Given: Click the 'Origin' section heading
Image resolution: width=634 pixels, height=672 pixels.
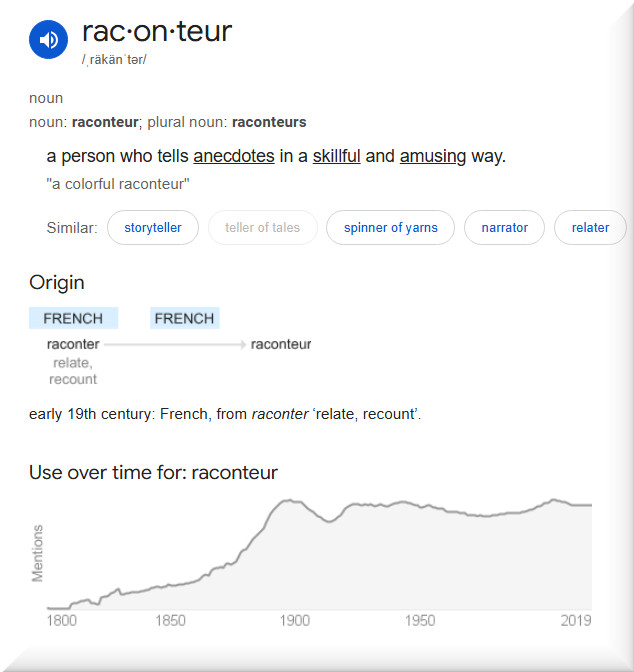Looking at the screenshot, I should coord(57,283).
